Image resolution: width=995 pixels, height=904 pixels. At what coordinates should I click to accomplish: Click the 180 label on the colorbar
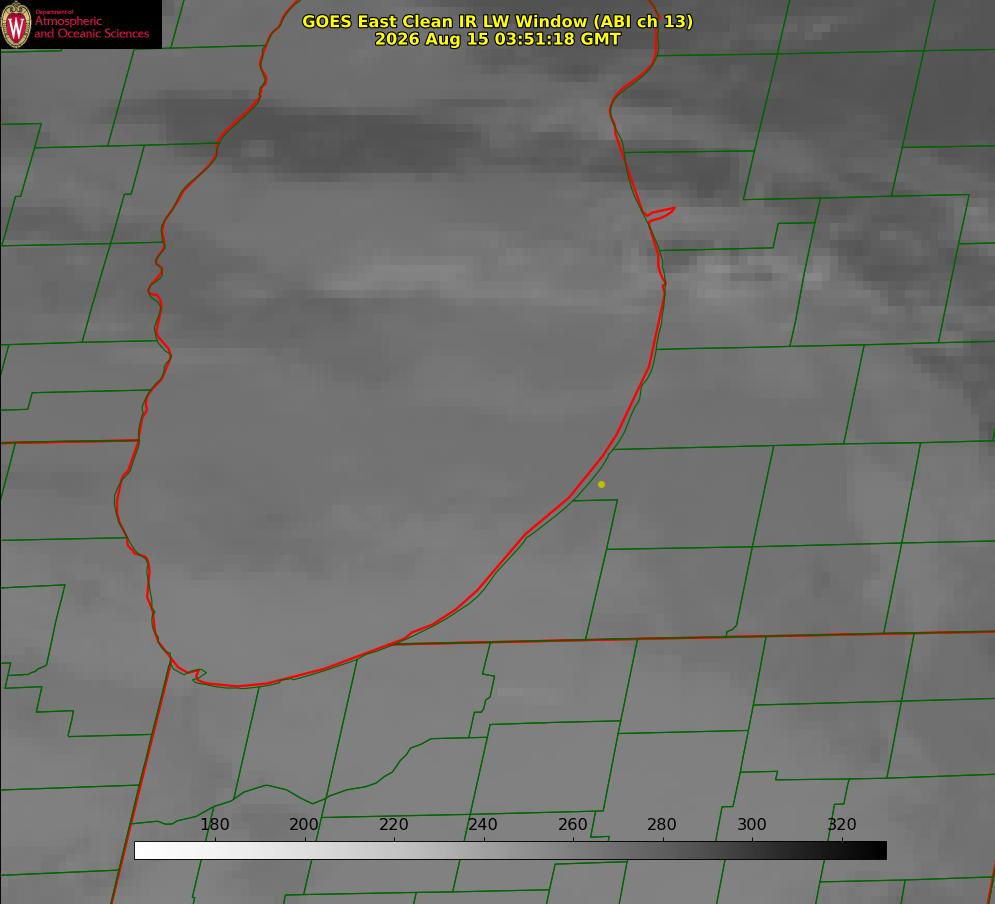(x=214, y=824)
